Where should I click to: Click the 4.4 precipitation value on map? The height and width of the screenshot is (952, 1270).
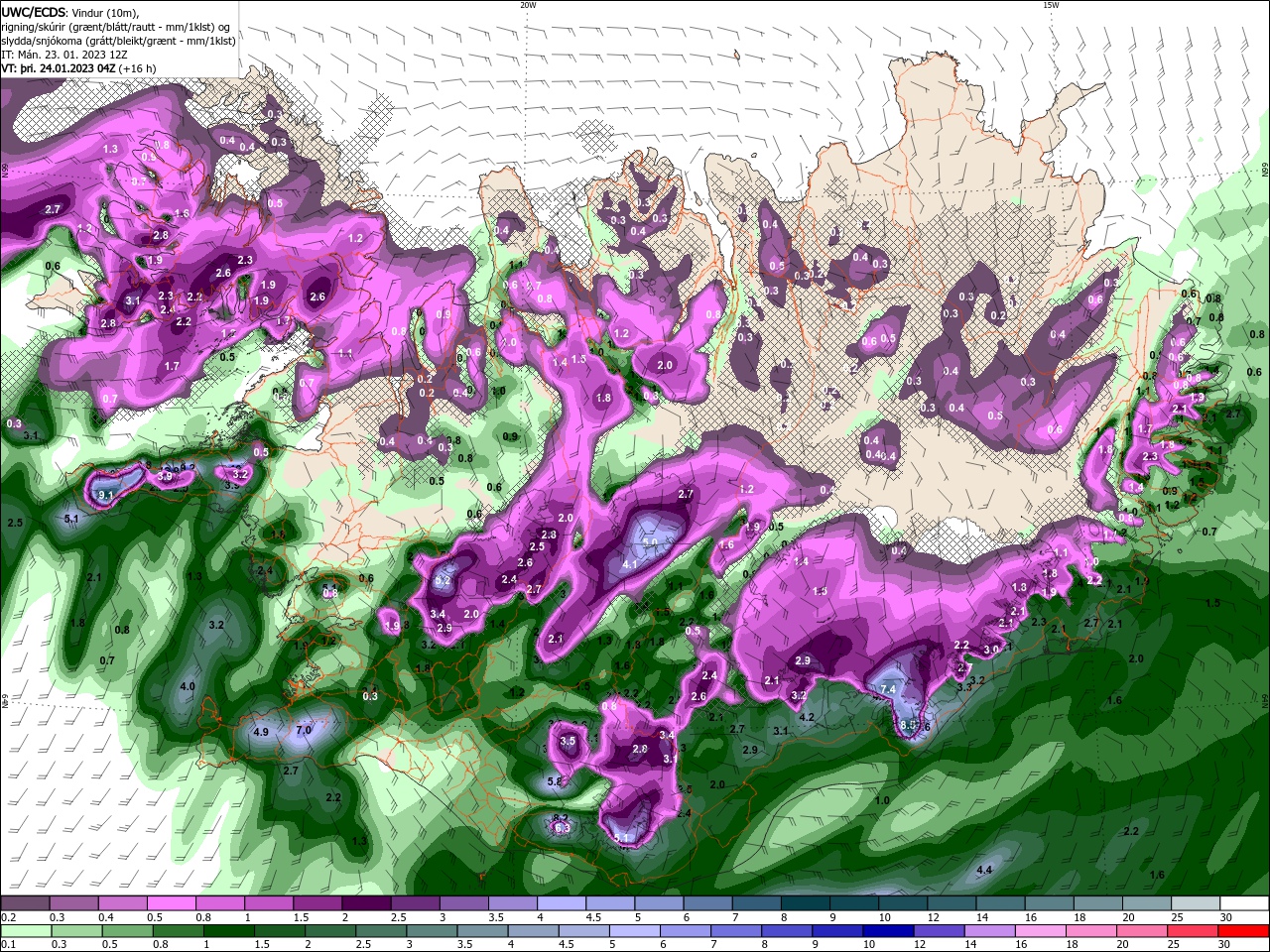coord(984,870)
